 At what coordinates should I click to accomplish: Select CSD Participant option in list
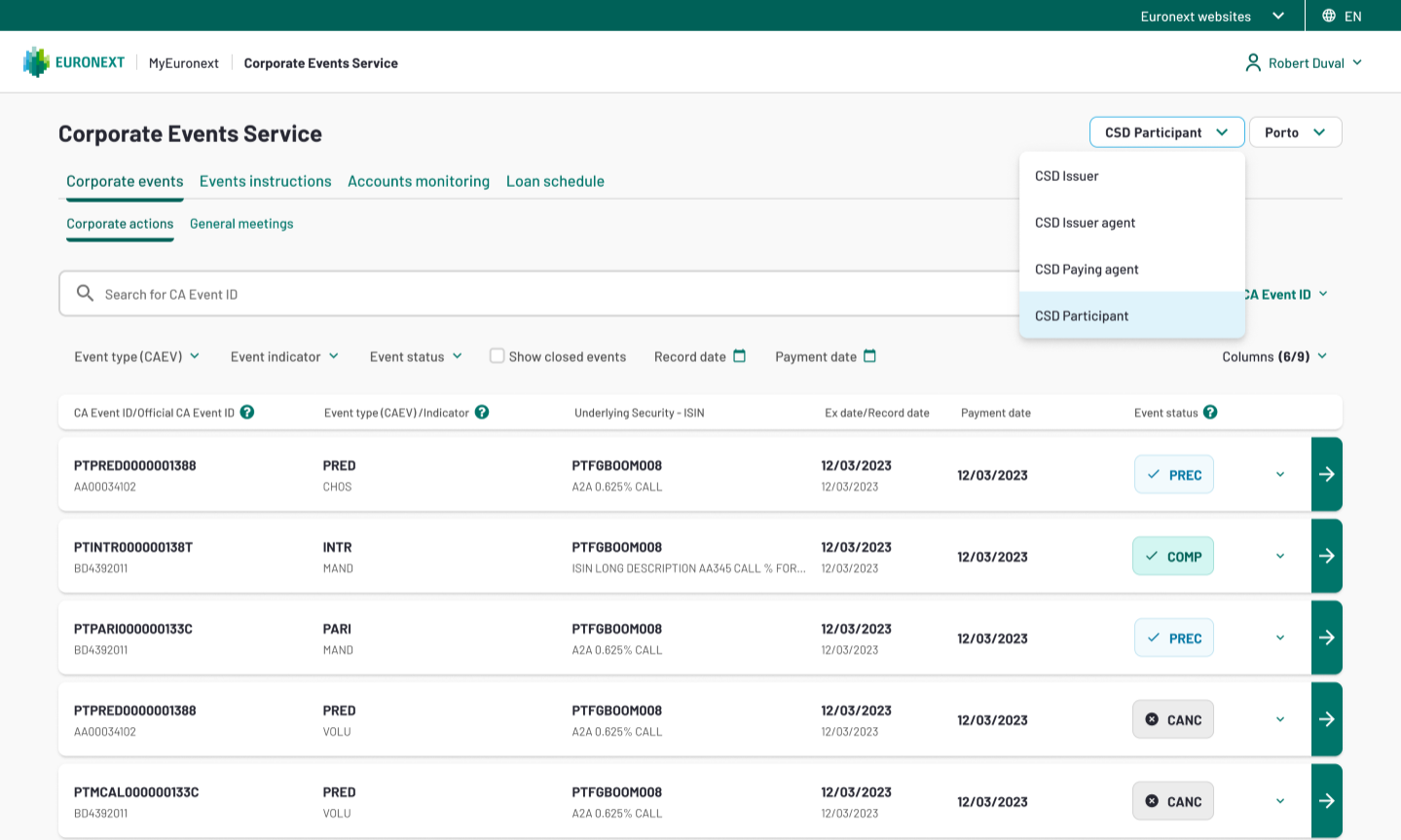point(1132,315)
